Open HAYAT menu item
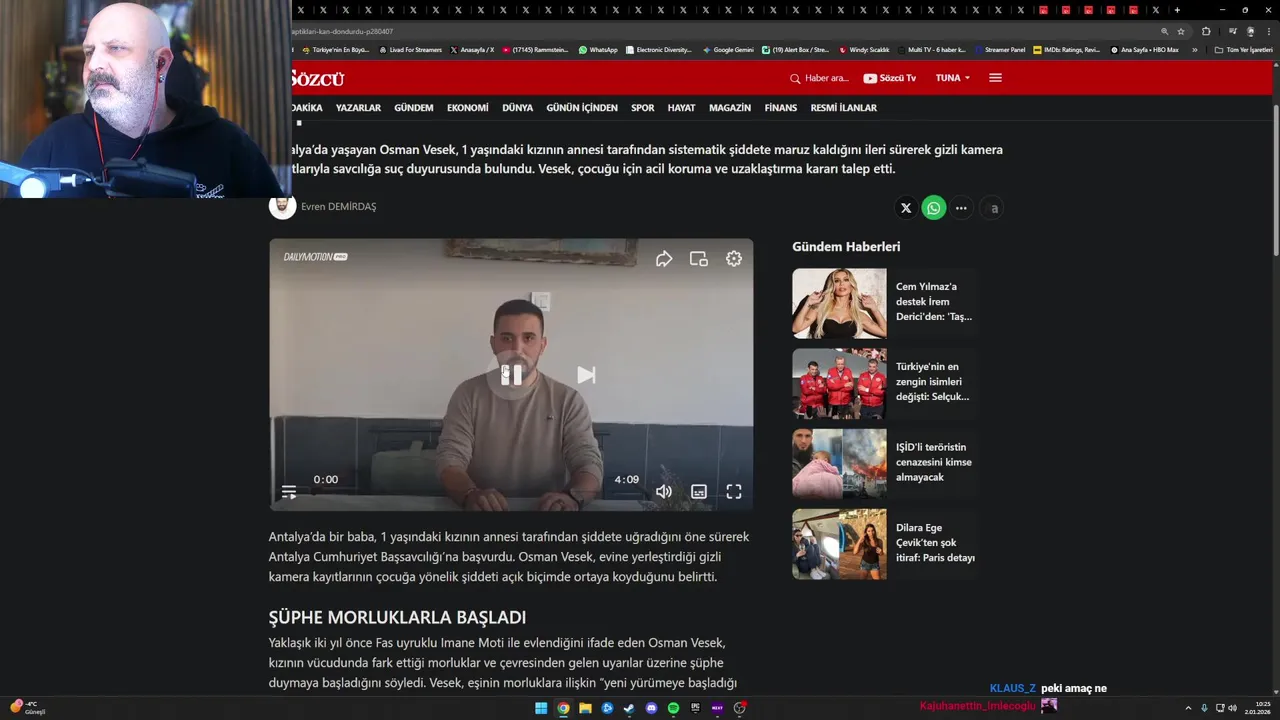Image resolution: width=1280 pixels, height=720 pixels. [x=681, y=108]
